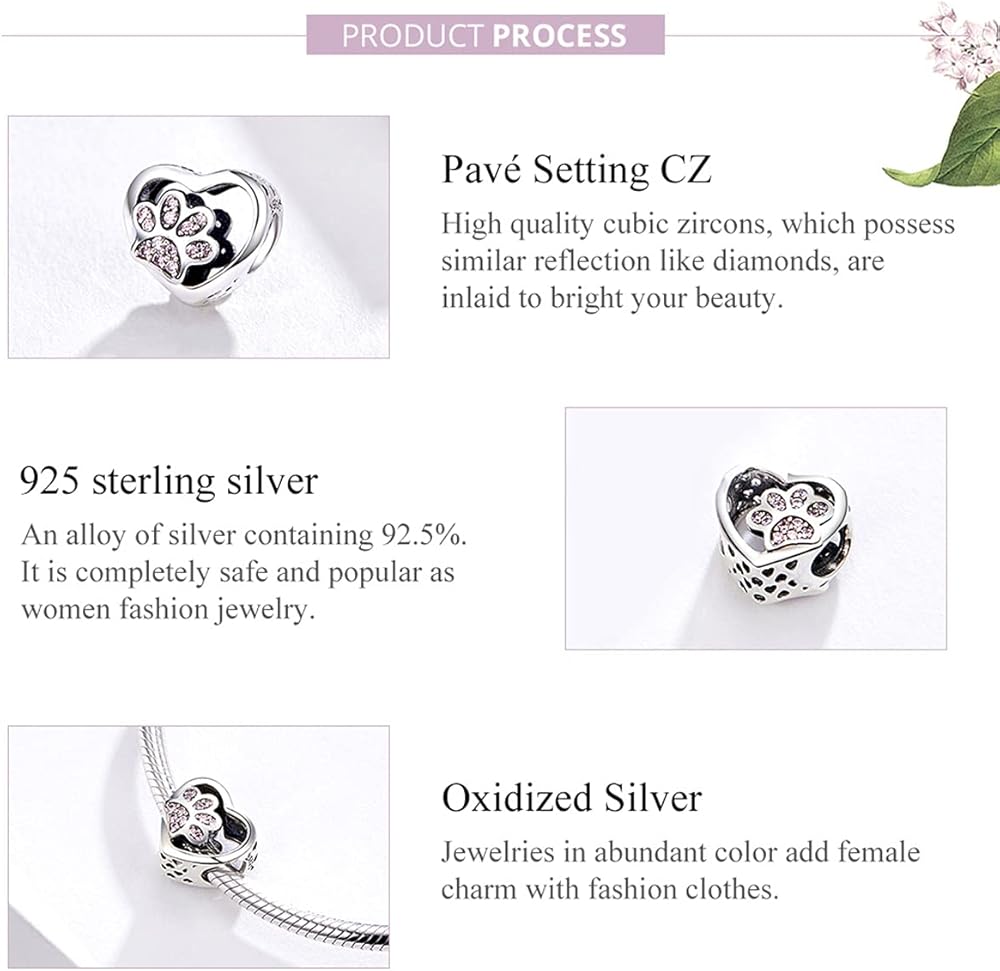Select the "925 sterling silver" heading
The image size is (1000, 971).
169,482
